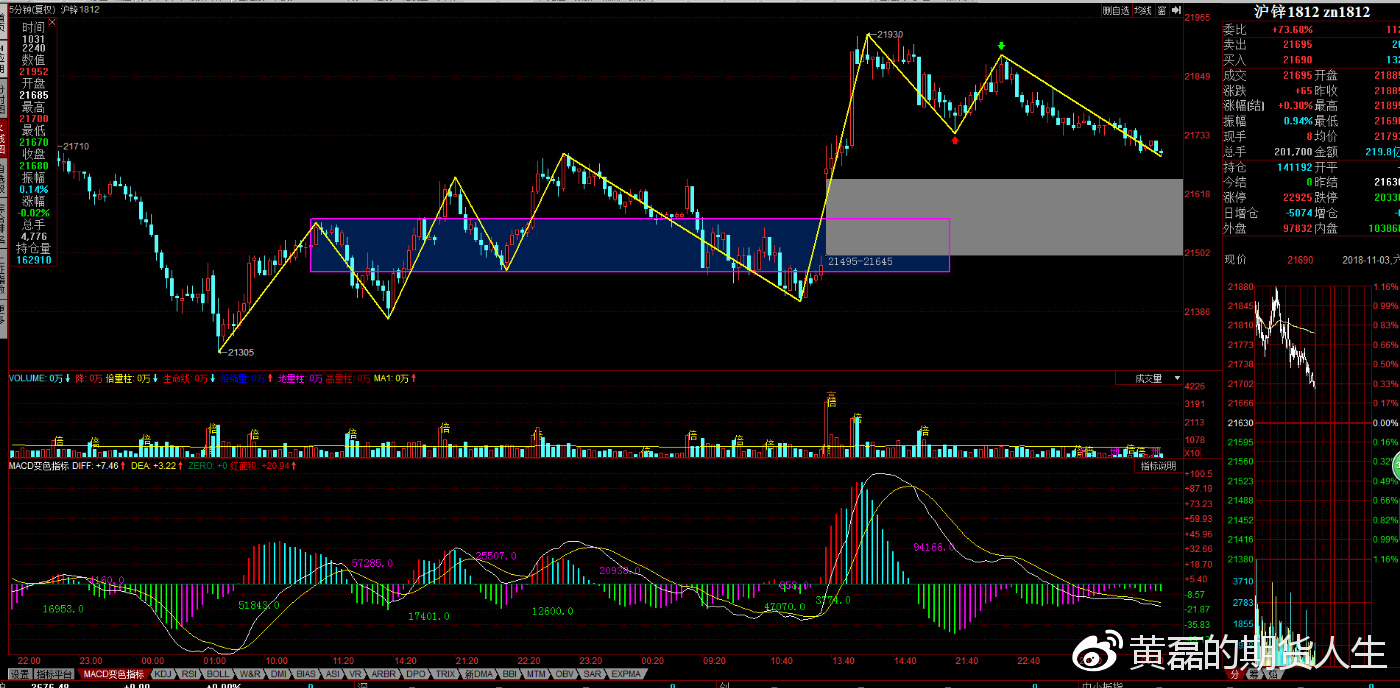Click the 57285.0 MACD area label
This screenshot has width=1400, height=688.
pos(372,564)
